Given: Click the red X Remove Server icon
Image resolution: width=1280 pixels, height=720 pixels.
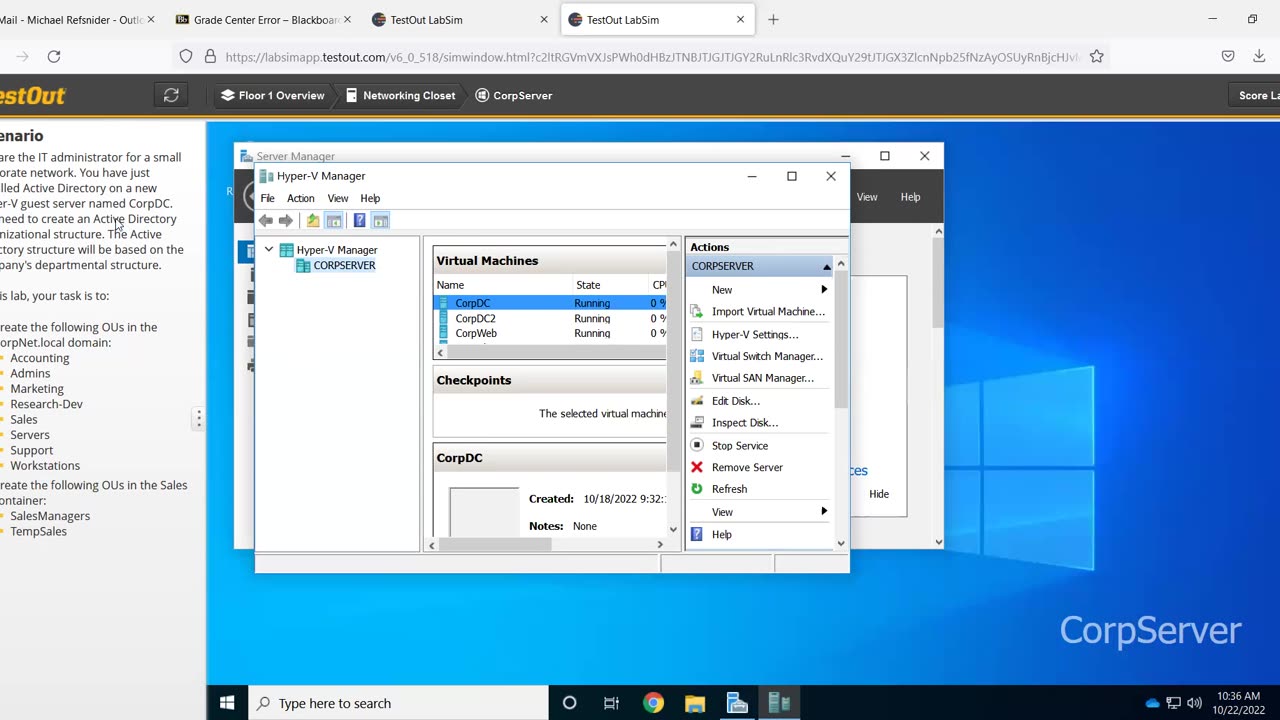Looking at the screenshot, I should pyautogui.click(x=697, y=467).
